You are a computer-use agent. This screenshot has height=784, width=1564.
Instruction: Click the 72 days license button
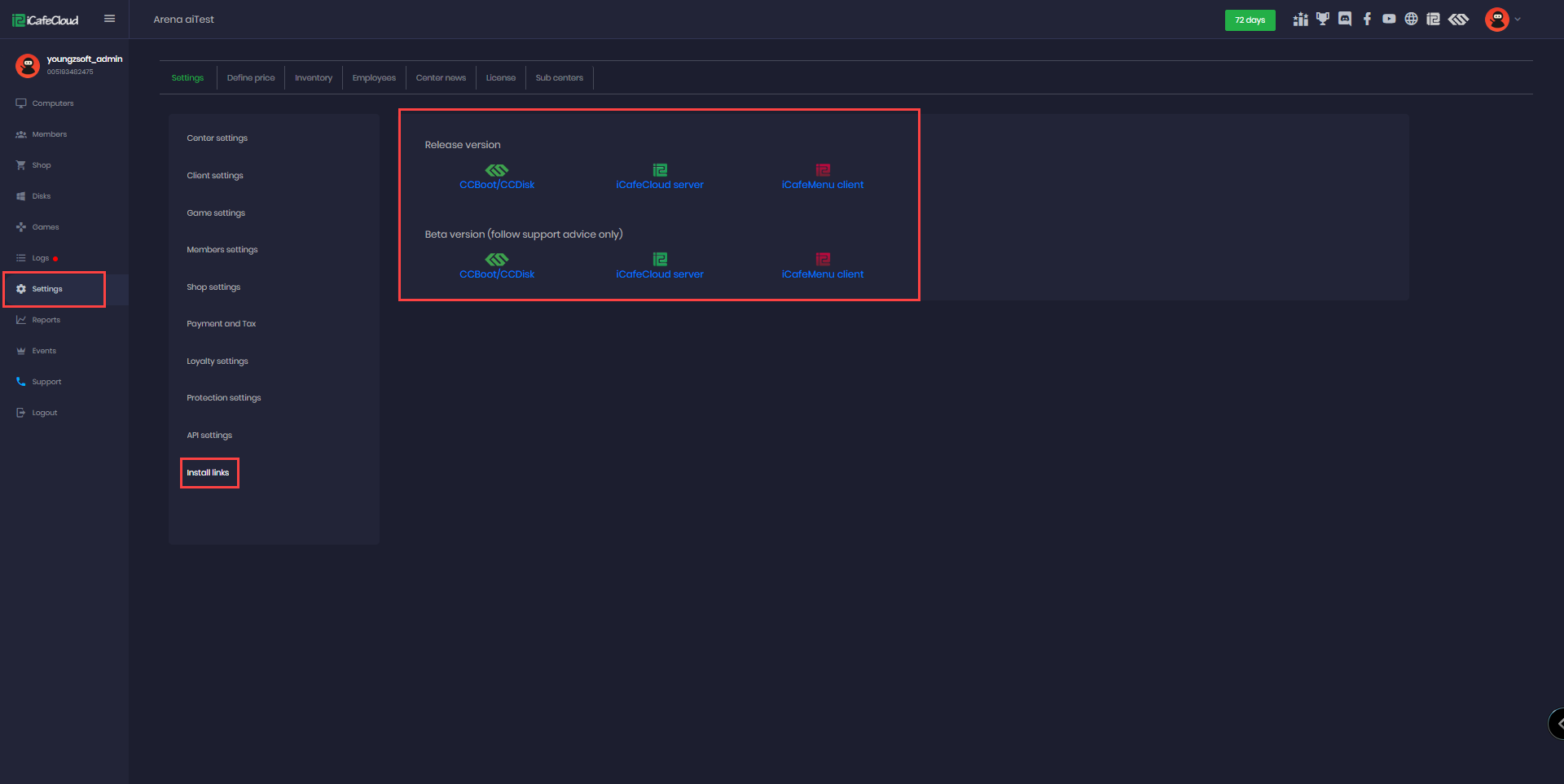pos(1250,20)
